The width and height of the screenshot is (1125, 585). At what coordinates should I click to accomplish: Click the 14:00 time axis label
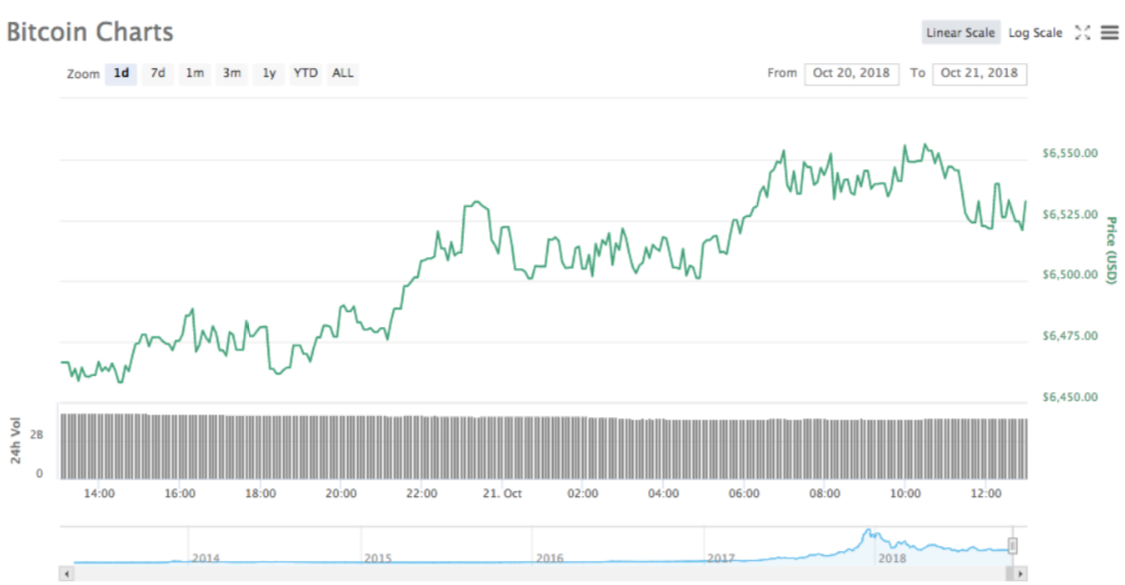[x=99, y=493]
